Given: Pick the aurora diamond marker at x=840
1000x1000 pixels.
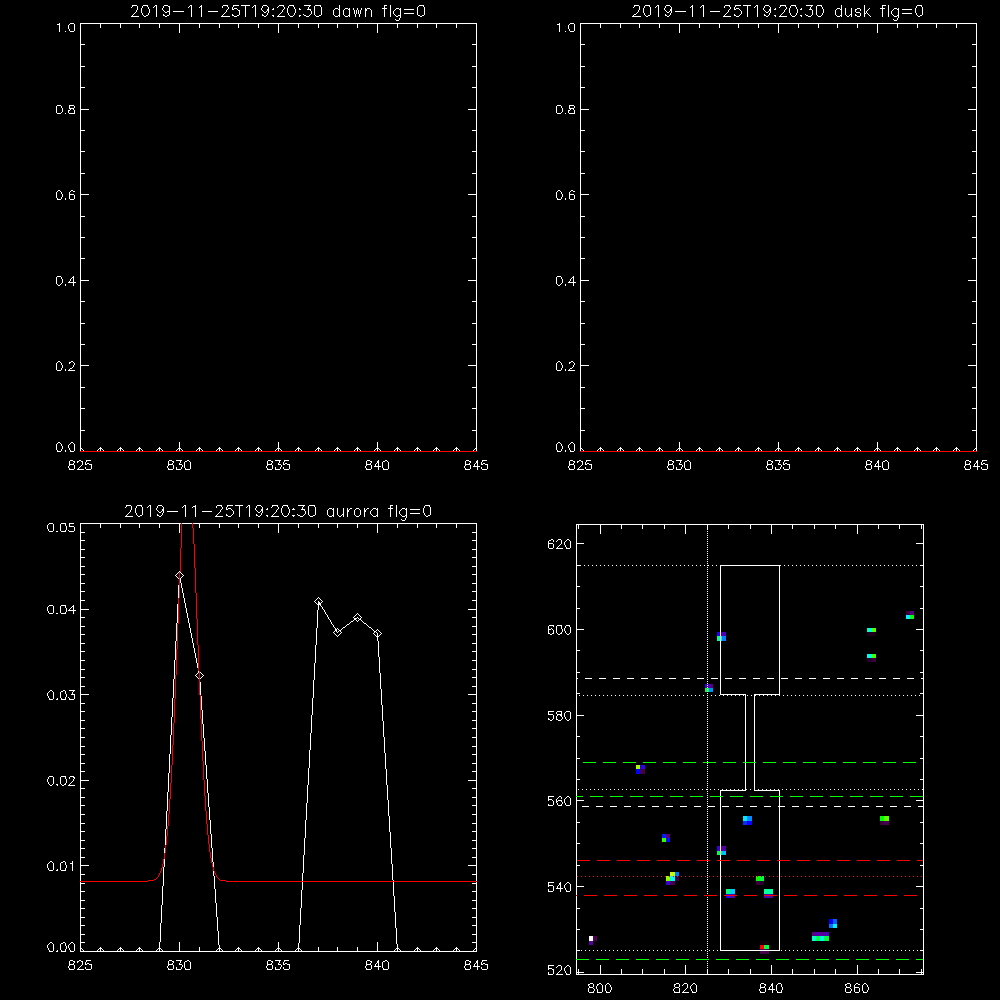Looking at the screenshot, I should pos(378,633).
